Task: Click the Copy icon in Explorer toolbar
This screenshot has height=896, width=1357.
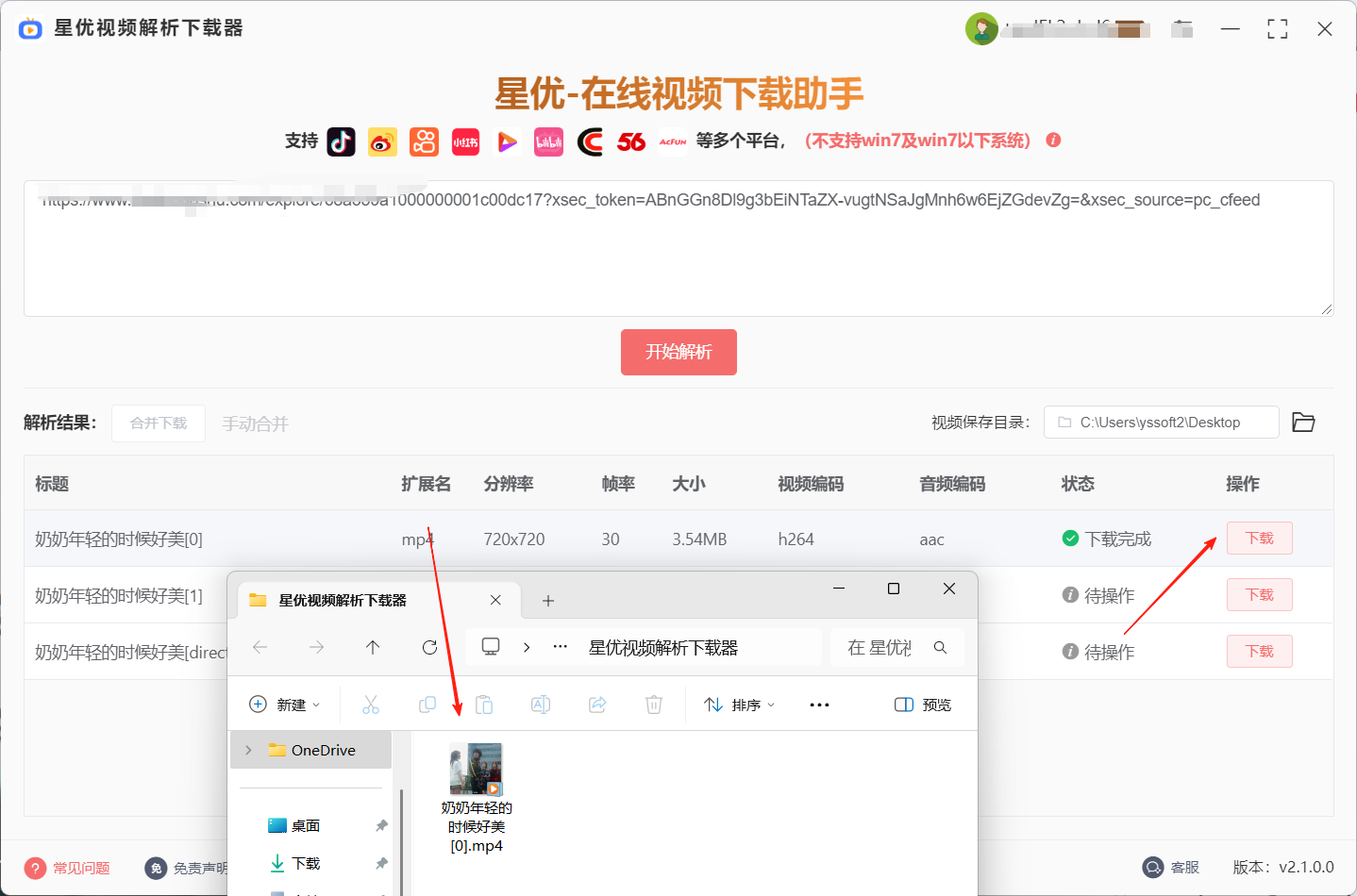Action: (427, 705)
